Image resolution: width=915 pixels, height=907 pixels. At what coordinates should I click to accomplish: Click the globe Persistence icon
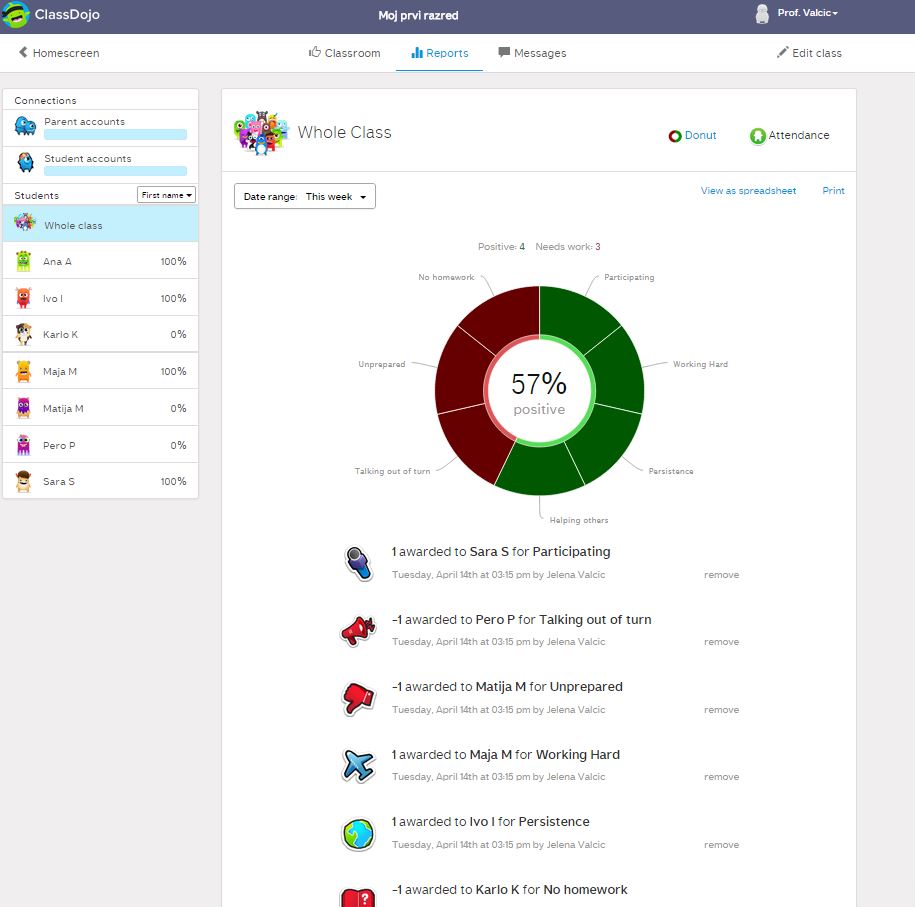pyautogui.click(x=357, y=833)
